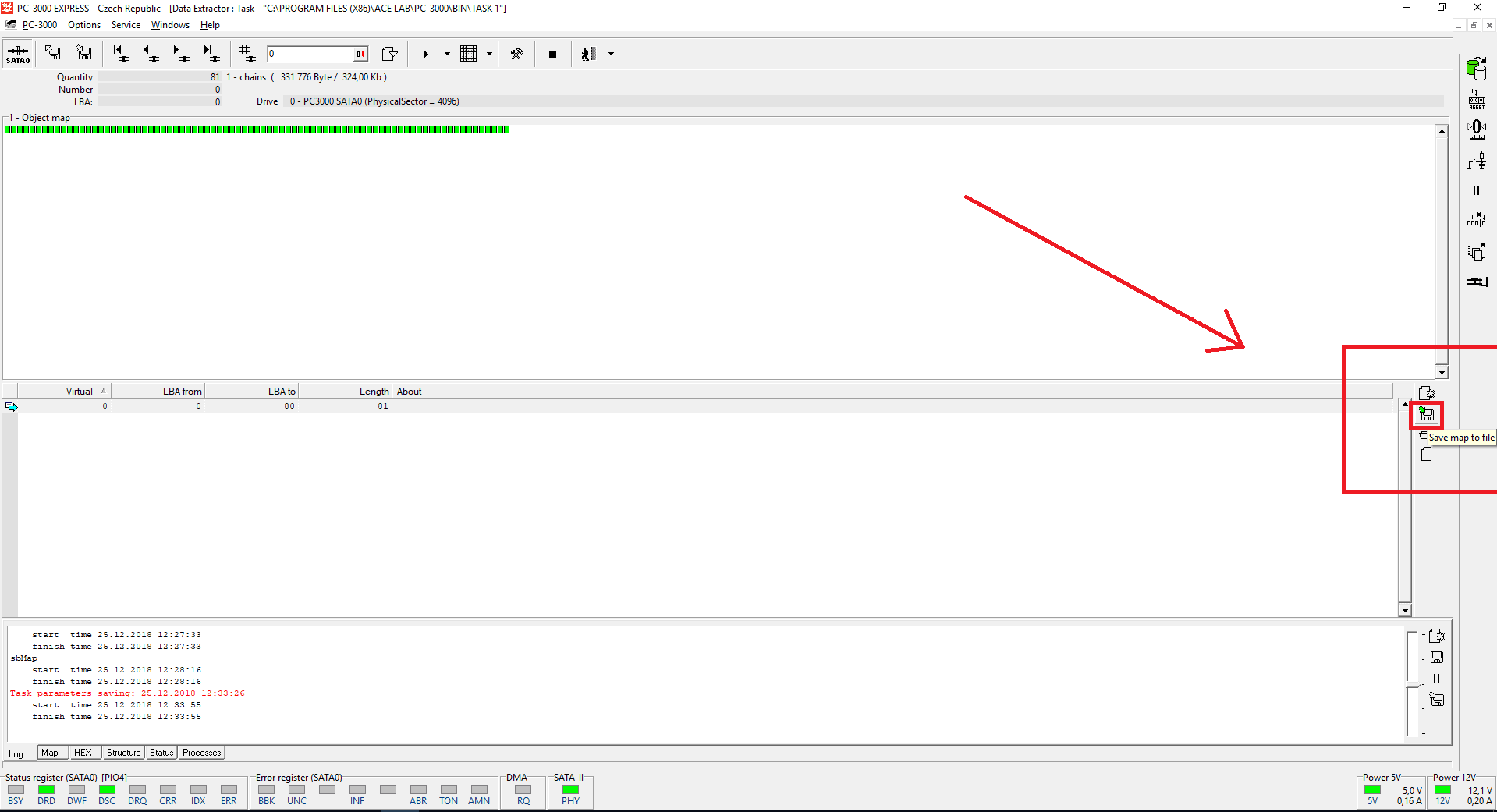Click the SATA0 port selector icon
The width and height of the screenshot is (1497, 812).
(x=17, y=54)
